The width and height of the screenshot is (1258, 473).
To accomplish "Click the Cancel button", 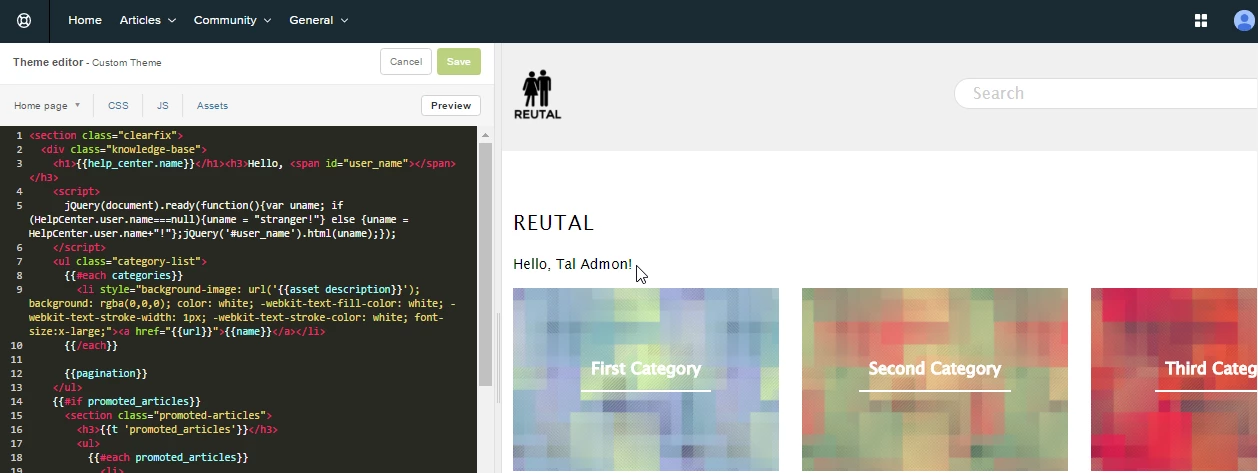I will [x=406, y=62].
